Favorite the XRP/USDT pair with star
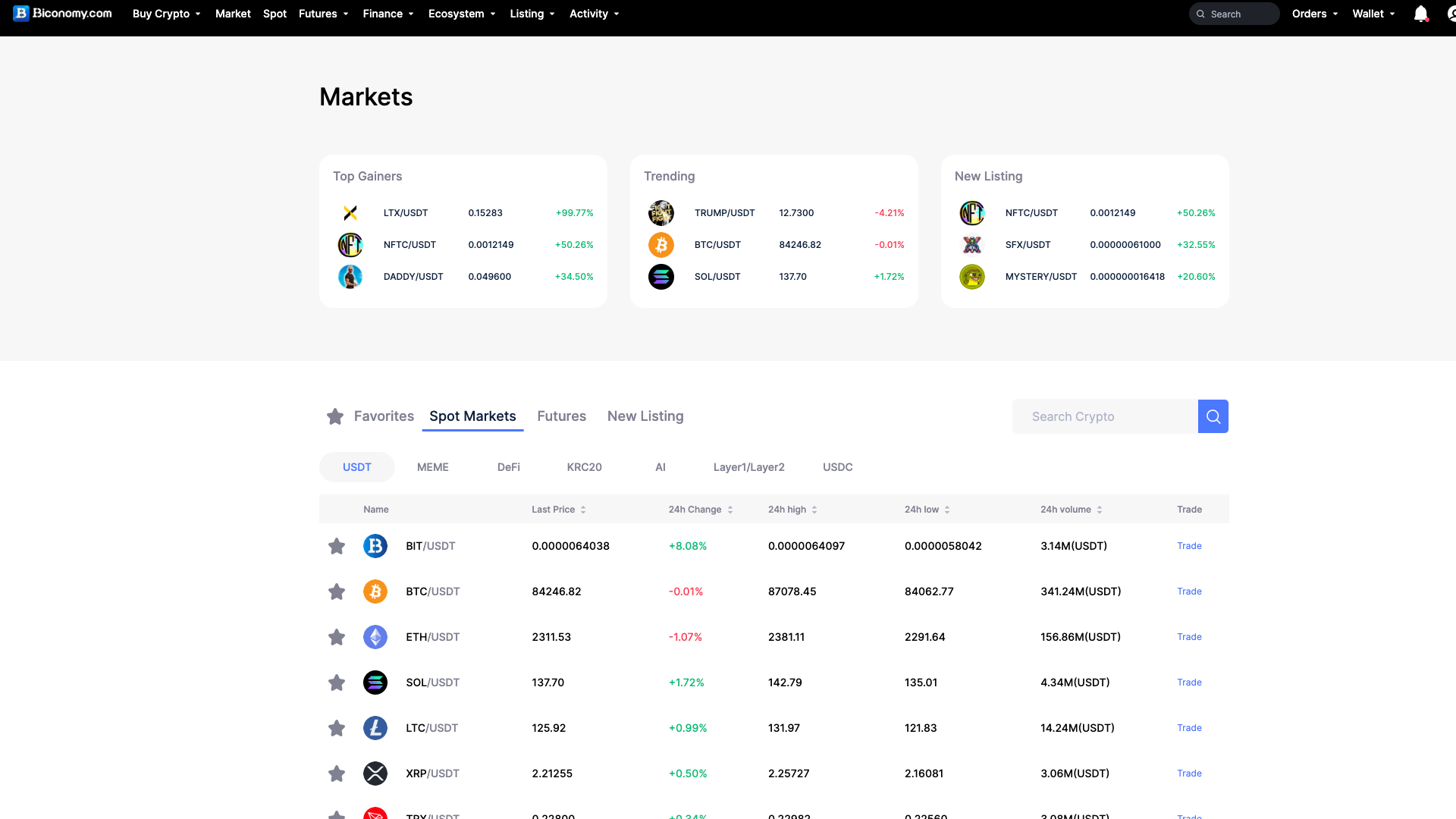 pos(337,773)
